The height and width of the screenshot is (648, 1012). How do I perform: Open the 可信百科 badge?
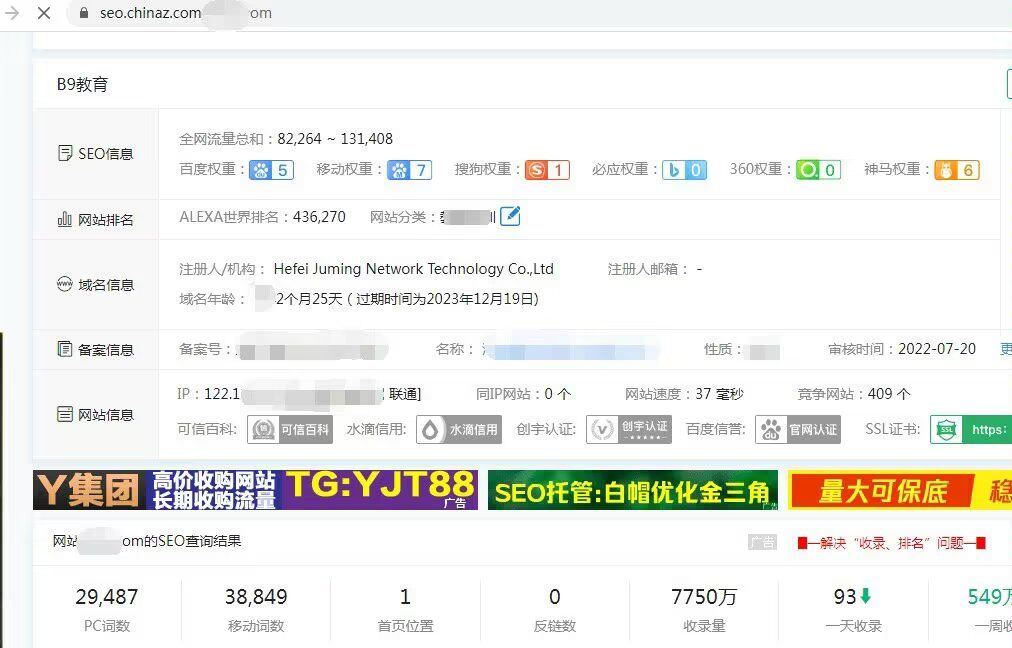click(290, 430)
